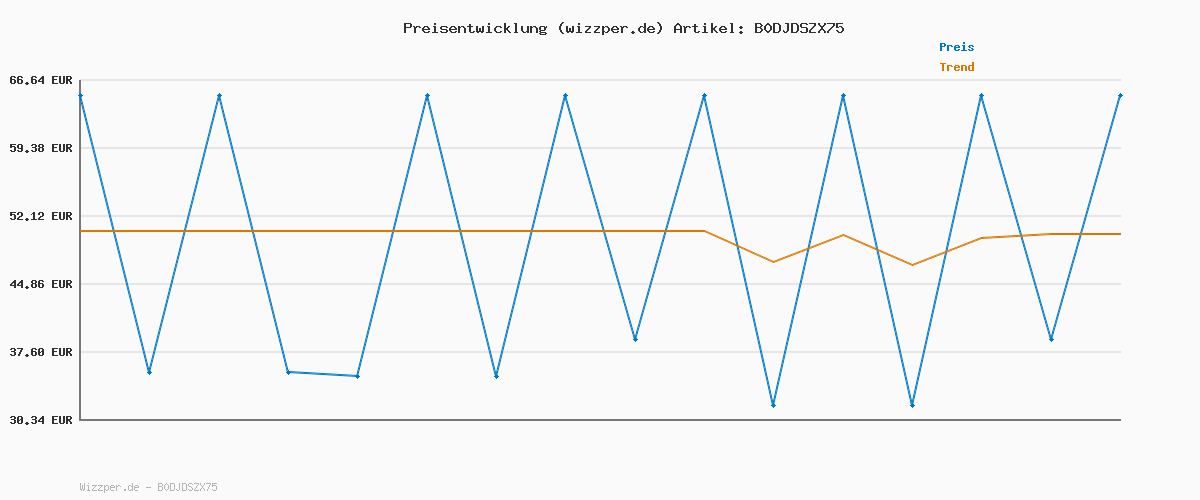
Task: Click the first blue price point at top left
Action: click(80, 95)
